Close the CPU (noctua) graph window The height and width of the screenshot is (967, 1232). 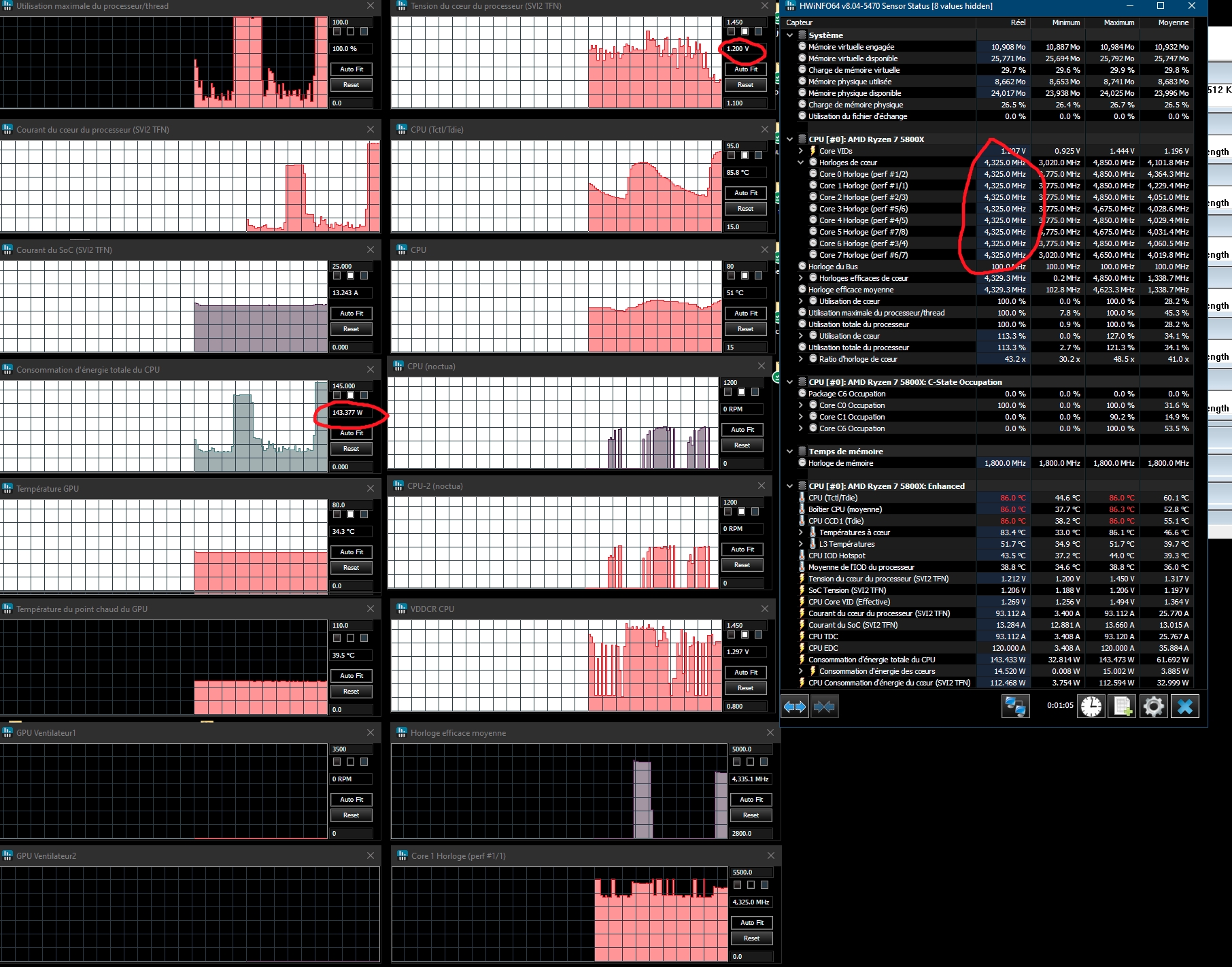tap(762, 367)
